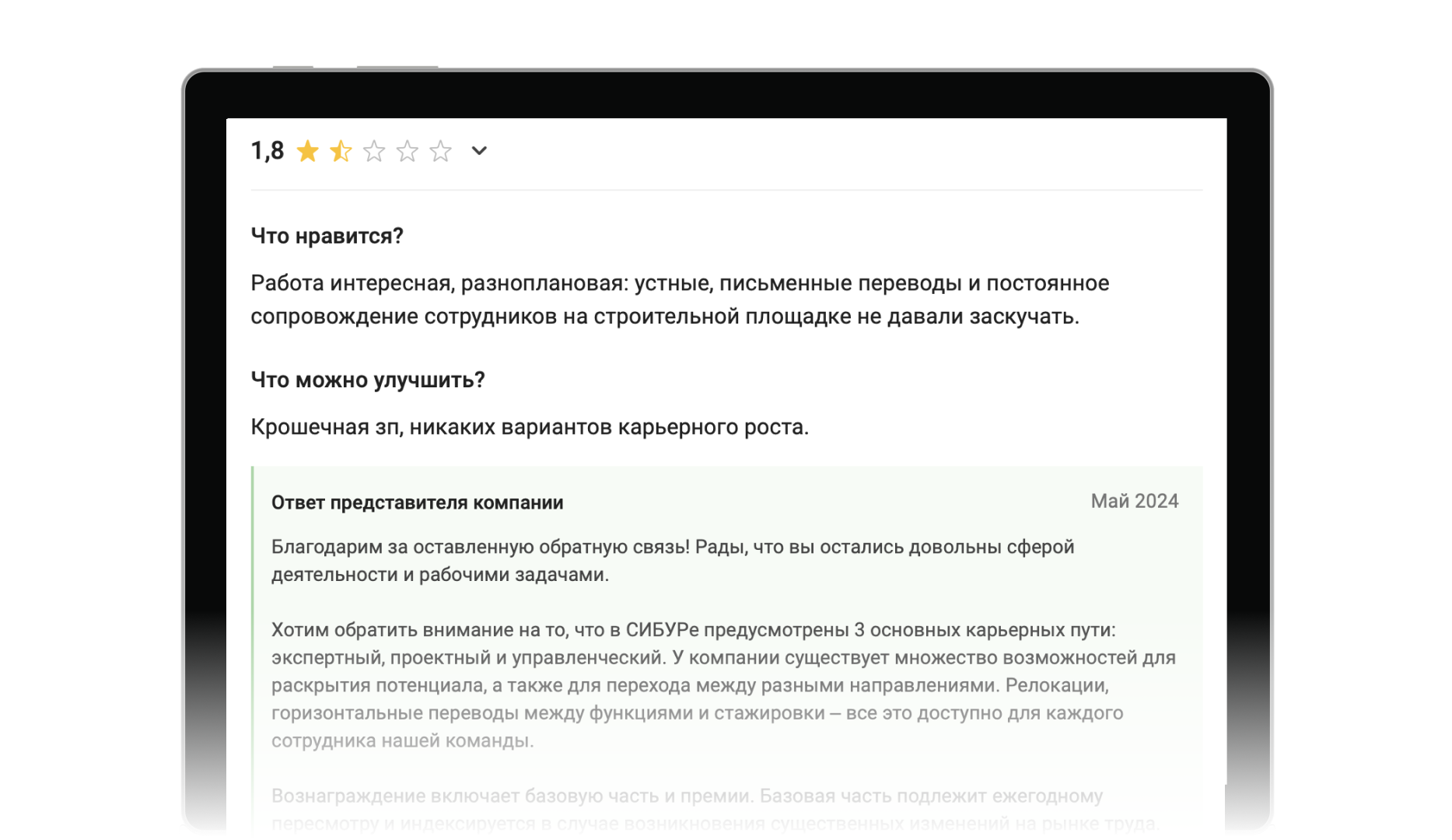Click the fifth empty rating star

(x=440, y=151)
